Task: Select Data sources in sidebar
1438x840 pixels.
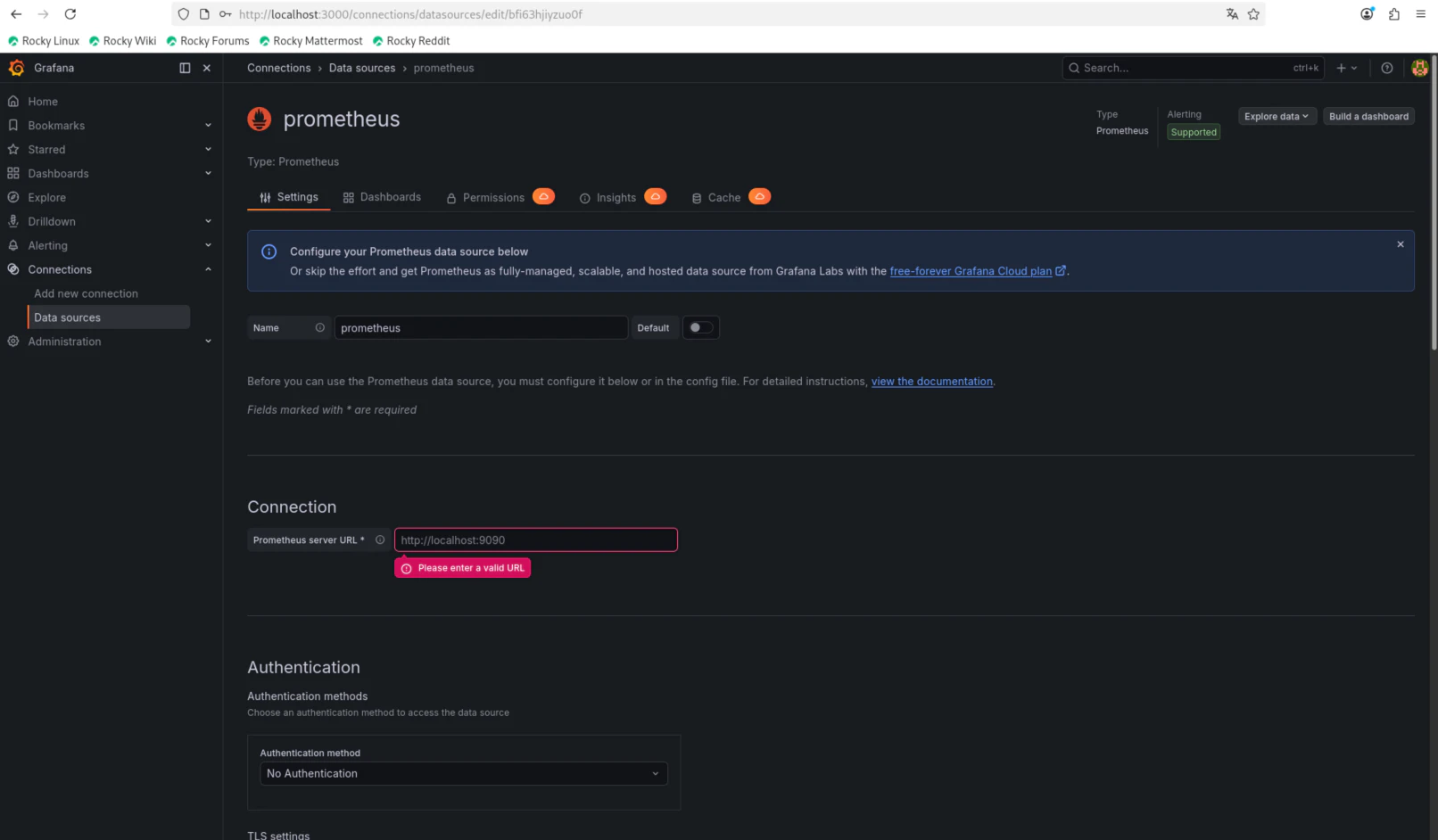Action: pos(109,317)
